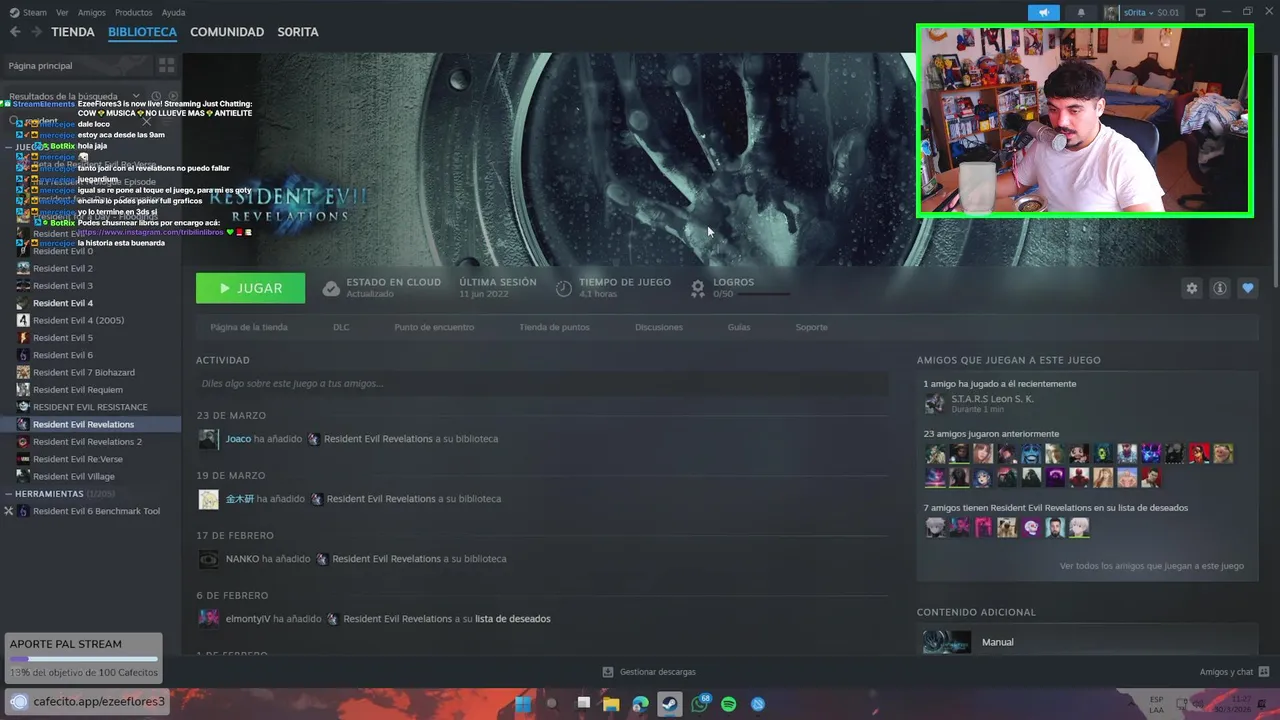Image resolution: width=1280 pixels, height=720 pixels.
Task: Click the playtime clock icon
Action: 564,288
